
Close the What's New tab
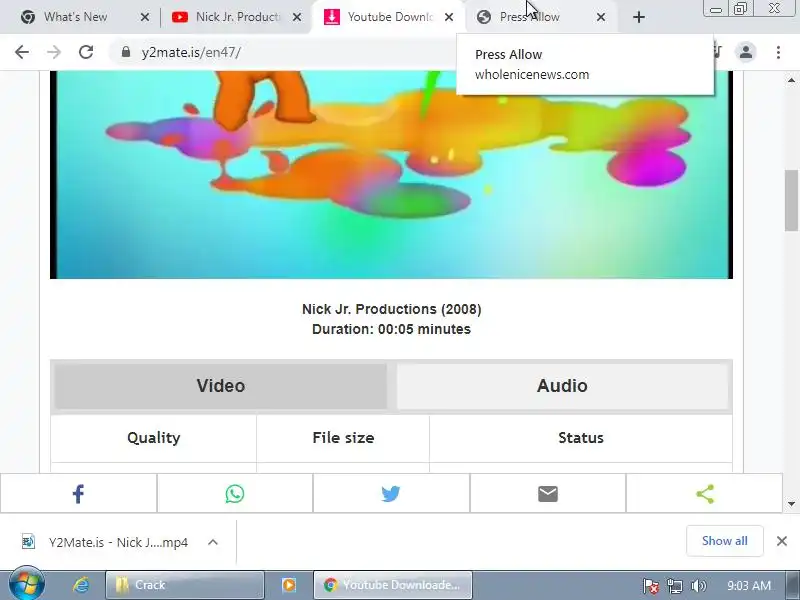tap(145, 17)
